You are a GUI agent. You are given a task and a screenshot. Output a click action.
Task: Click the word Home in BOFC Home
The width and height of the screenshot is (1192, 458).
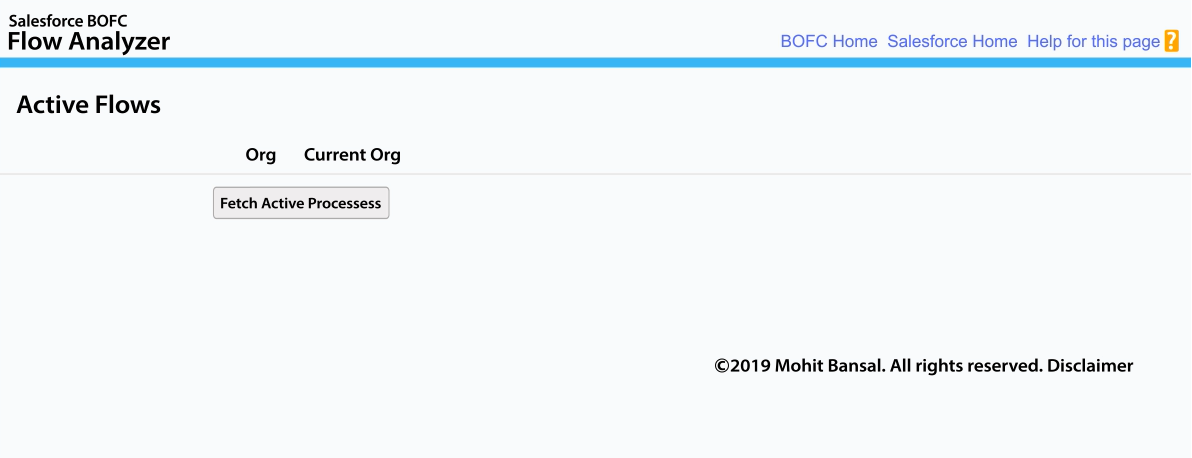(x=855, y=41)
